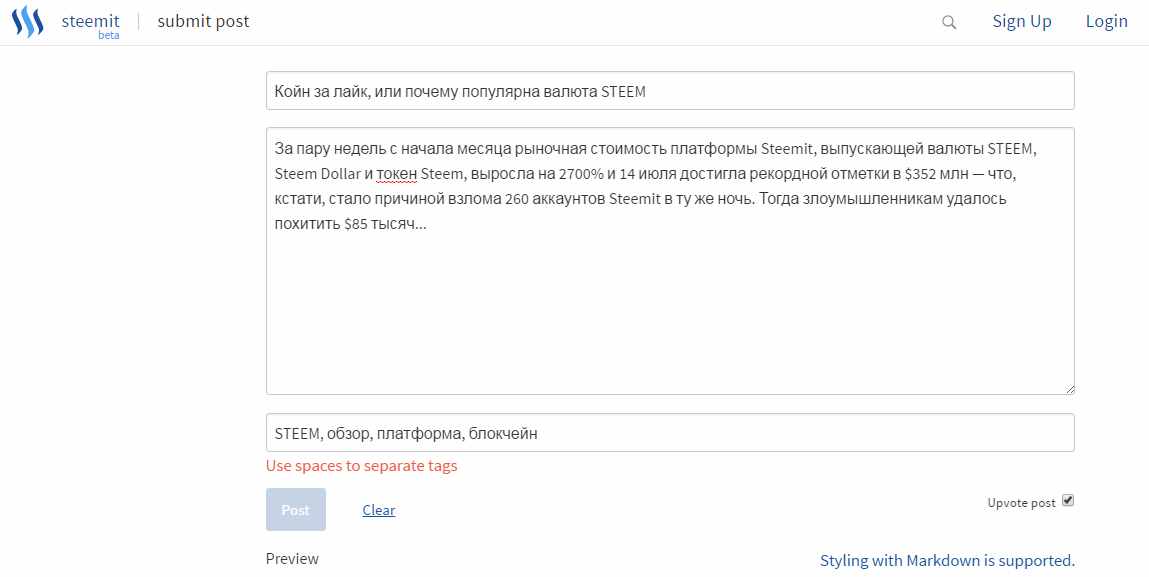Grab the textarea resize handle
1149x577 pixels.
(x=1069, y=388)
